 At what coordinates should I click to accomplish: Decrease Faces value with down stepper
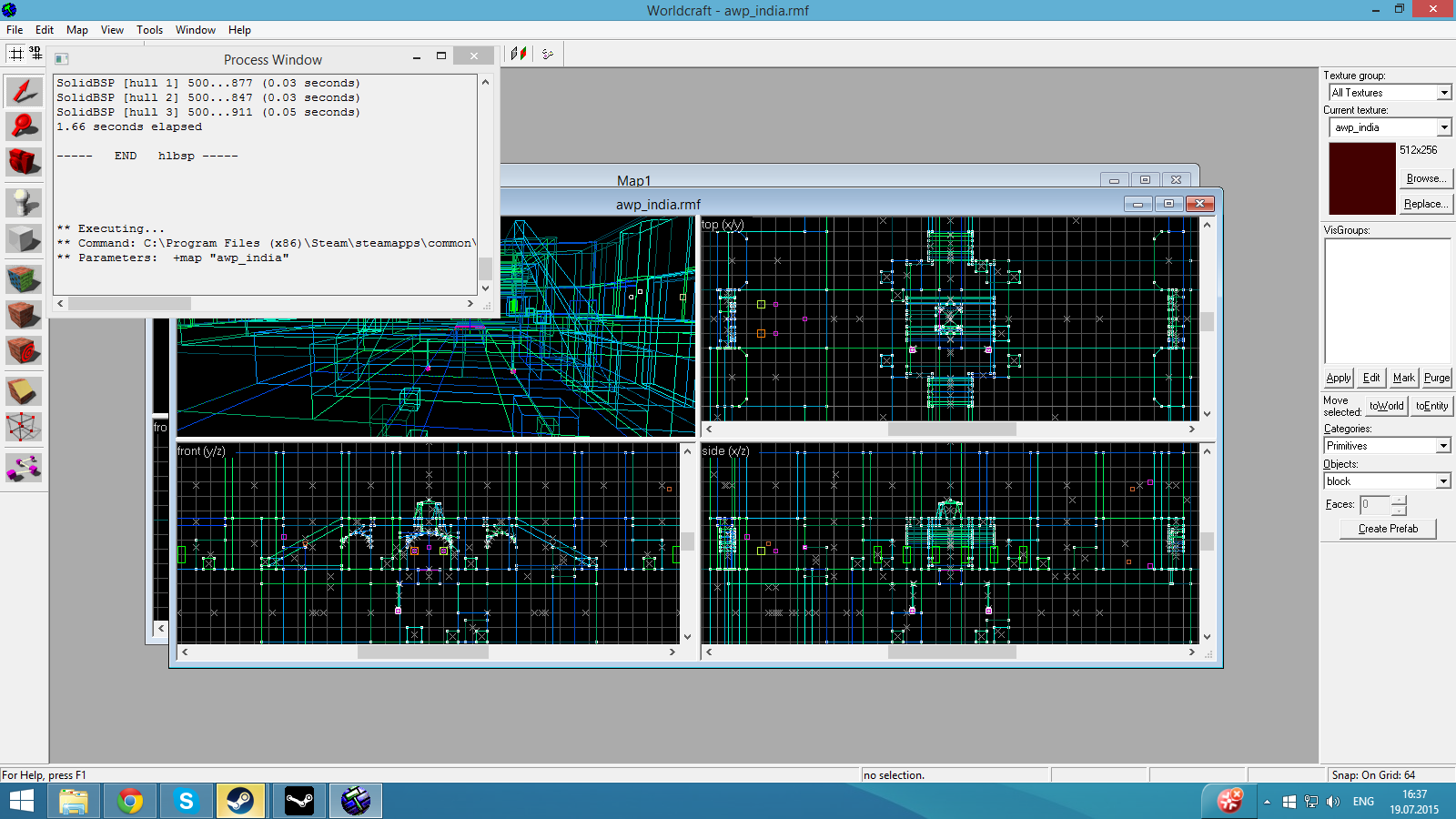1400,510
